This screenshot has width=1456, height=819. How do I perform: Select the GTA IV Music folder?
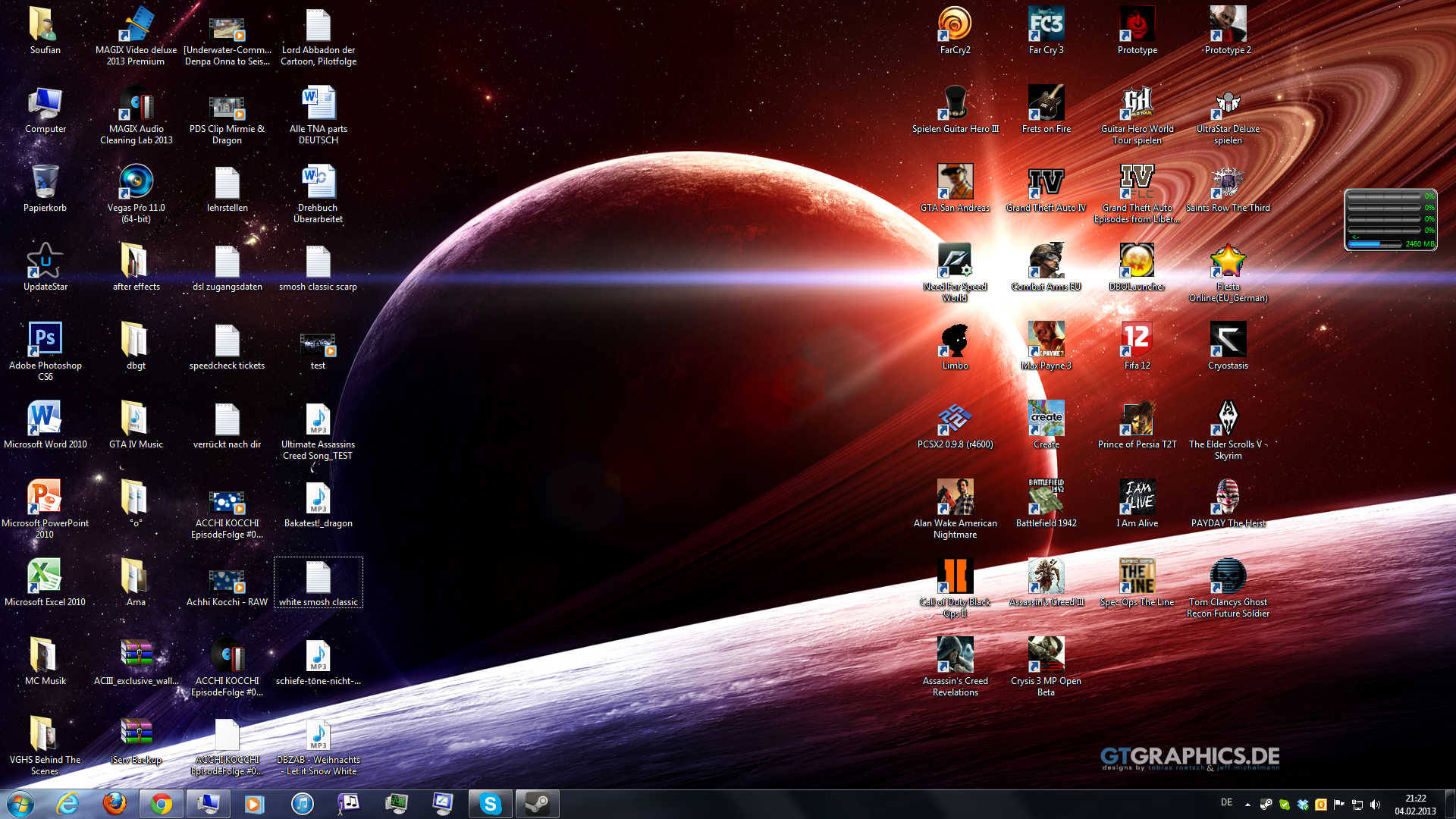(136, 425)
